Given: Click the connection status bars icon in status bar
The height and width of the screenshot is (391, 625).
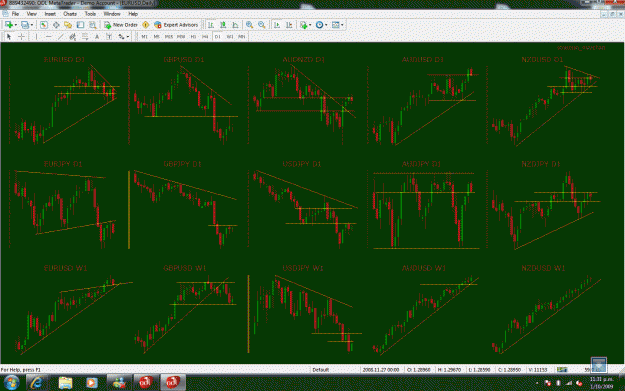Looking at the screenshot, I should coord(562,370).
